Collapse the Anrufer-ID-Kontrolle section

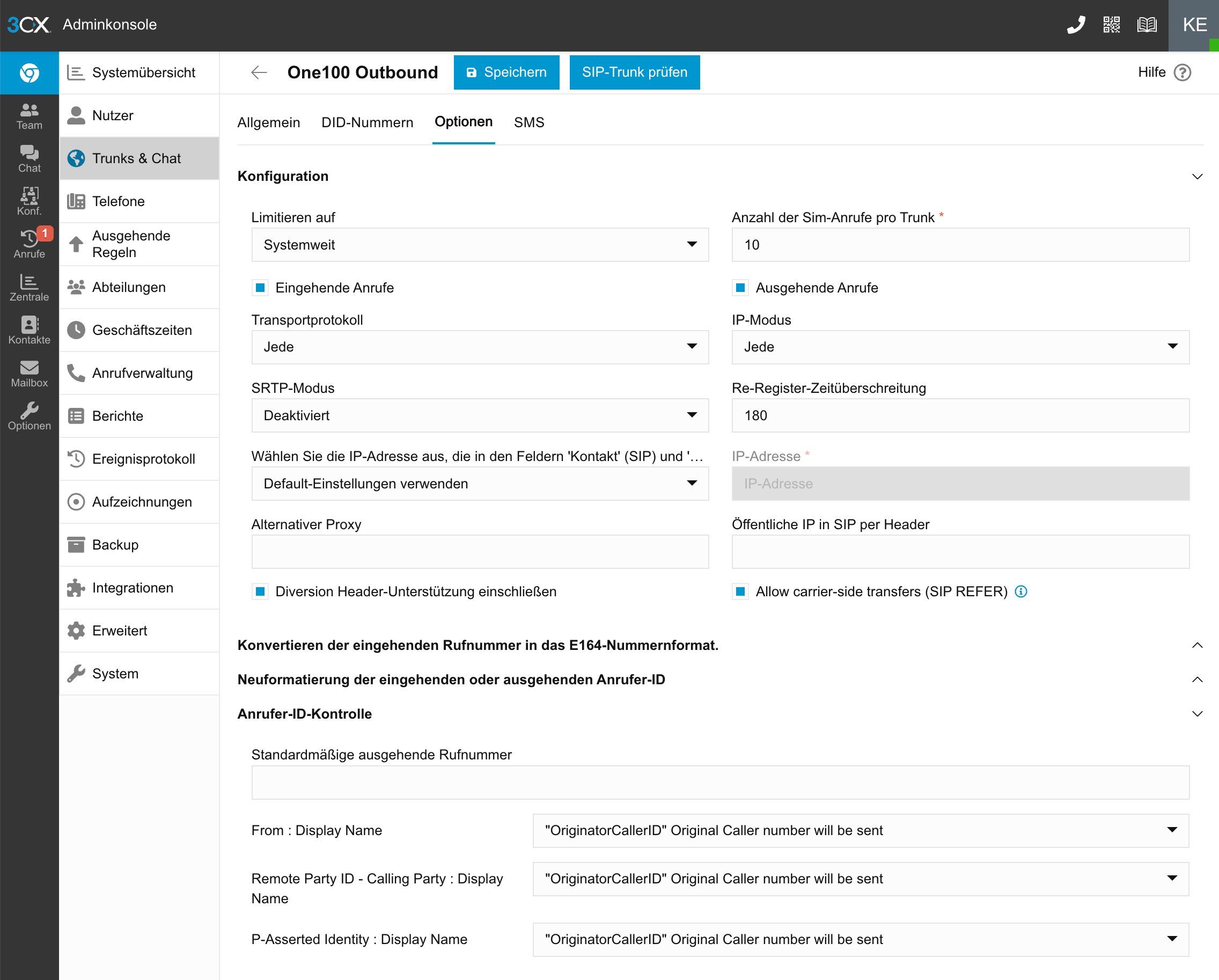1197,714
